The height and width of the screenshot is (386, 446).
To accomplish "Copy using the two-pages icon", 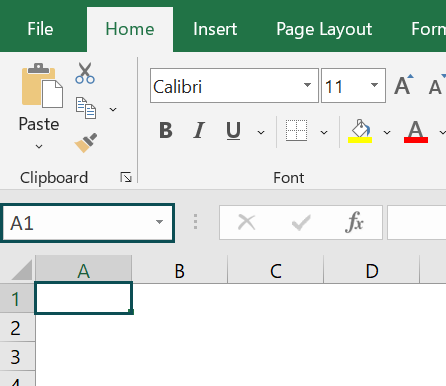I will point(86,108).
